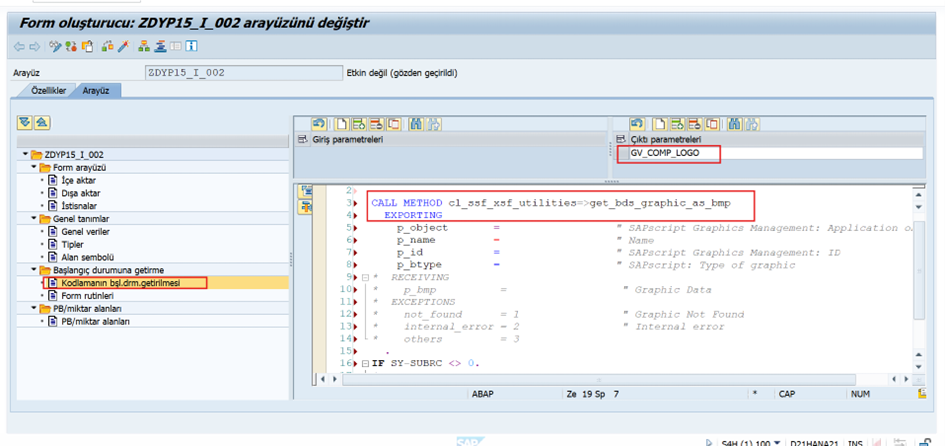Screen dimensions: 945x446
Task: Click the code editor horizontal scrollbar
Action: click(x=600, y=378)
